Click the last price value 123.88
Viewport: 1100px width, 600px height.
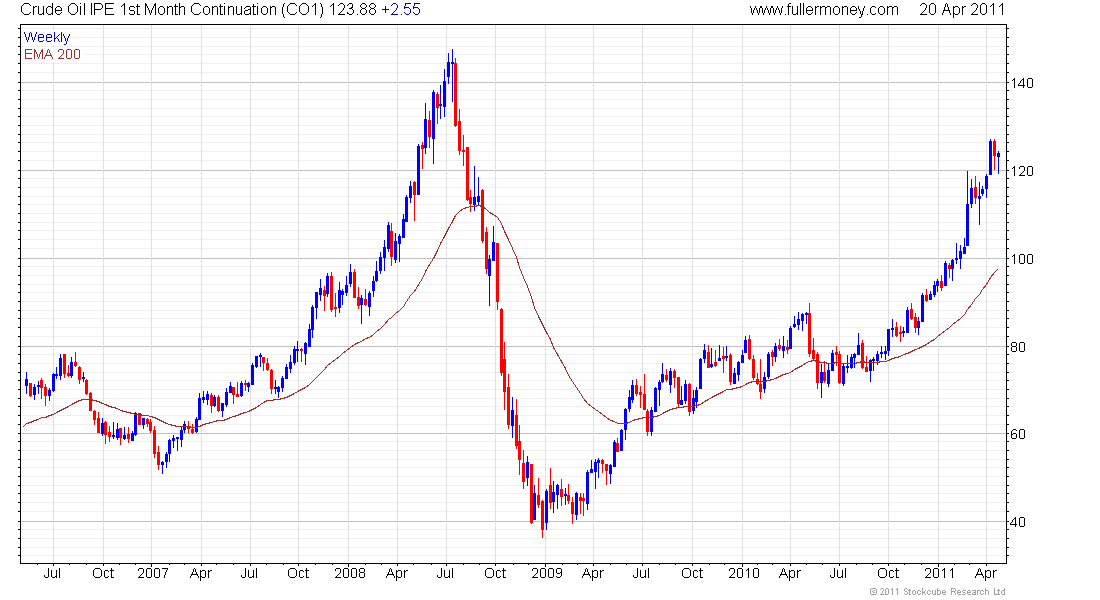352,10
